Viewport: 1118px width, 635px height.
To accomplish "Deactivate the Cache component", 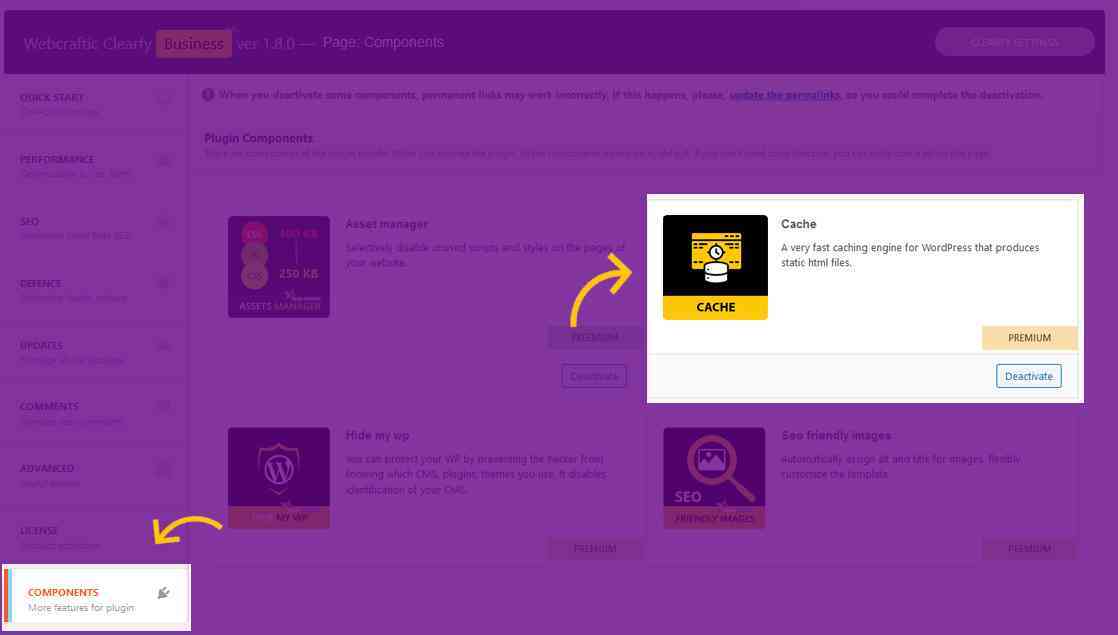I will tap(1029, 376).
